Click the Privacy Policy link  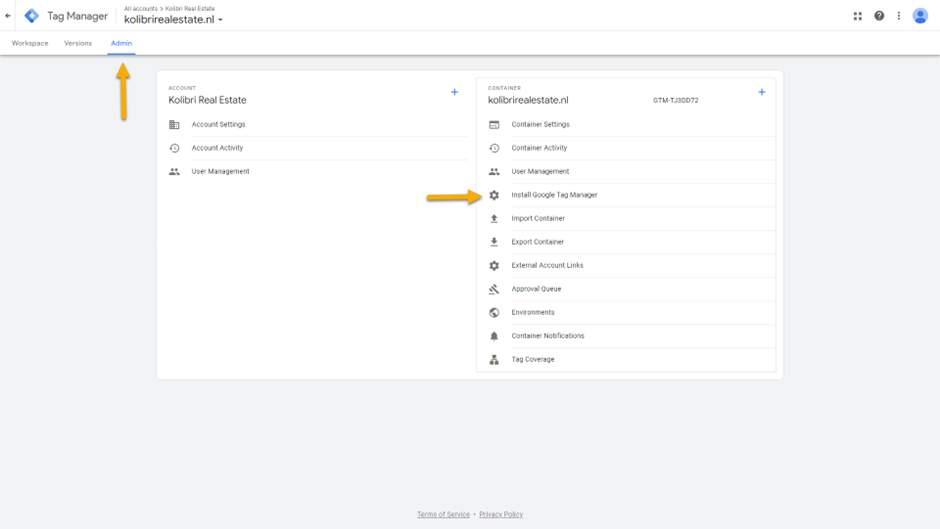[501, 515]
